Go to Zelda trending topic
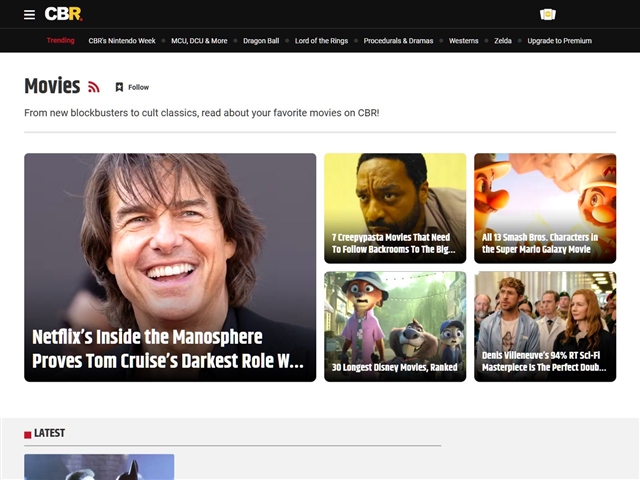Image resolution: width=640 pixels, height=480 pixels. pyautogui.click(x=503, y=41)
